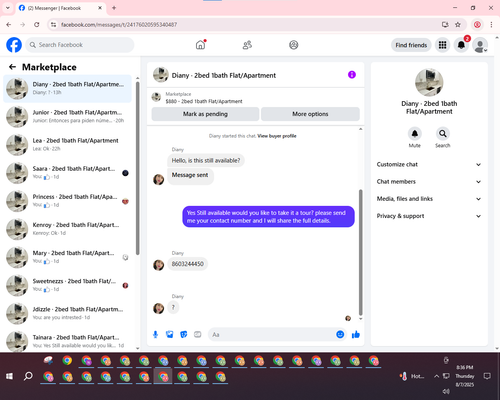Open the Friends icon in top navigation
This screenshot has height=400, width=500.
tap(247, 45)
